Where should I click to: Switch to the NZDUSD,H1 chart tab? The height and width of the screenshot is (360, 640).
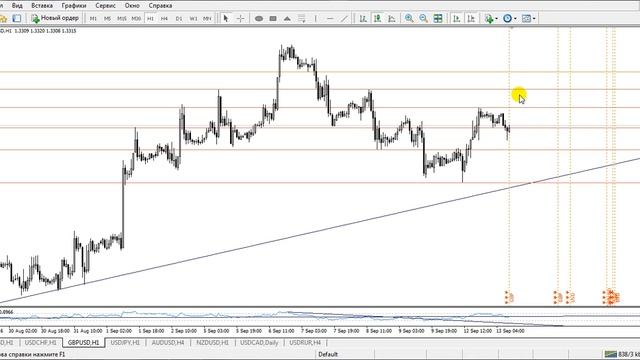click(x=213, y=343)
